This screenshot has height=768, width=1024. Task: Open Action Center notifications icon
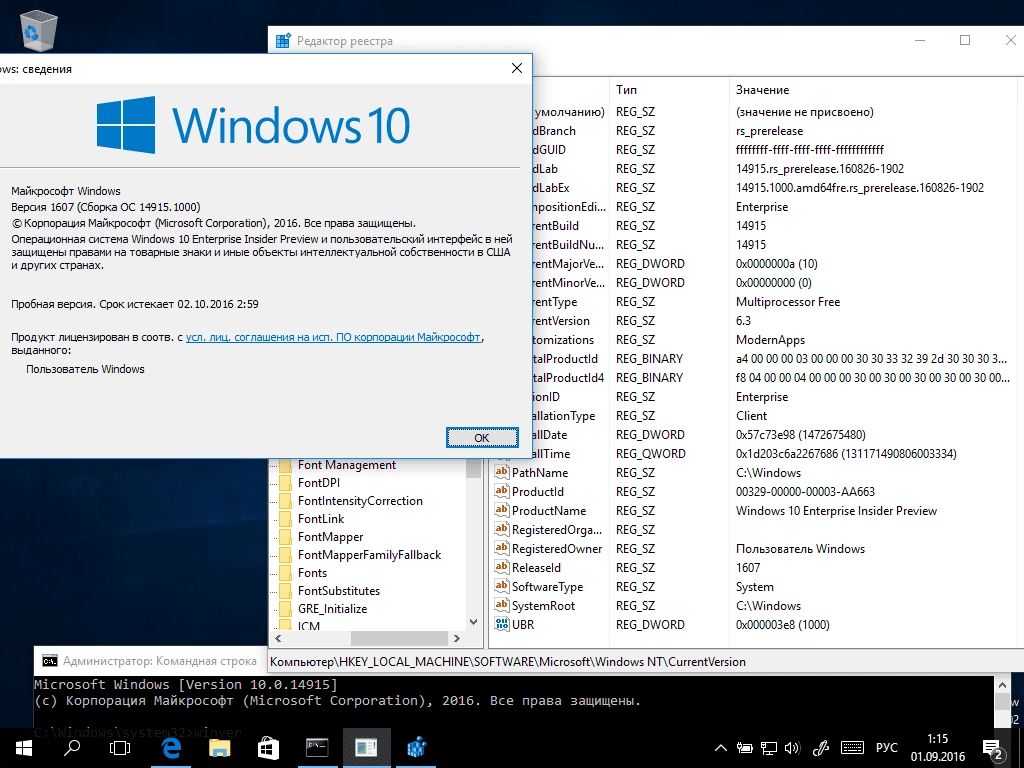(993, 749)
